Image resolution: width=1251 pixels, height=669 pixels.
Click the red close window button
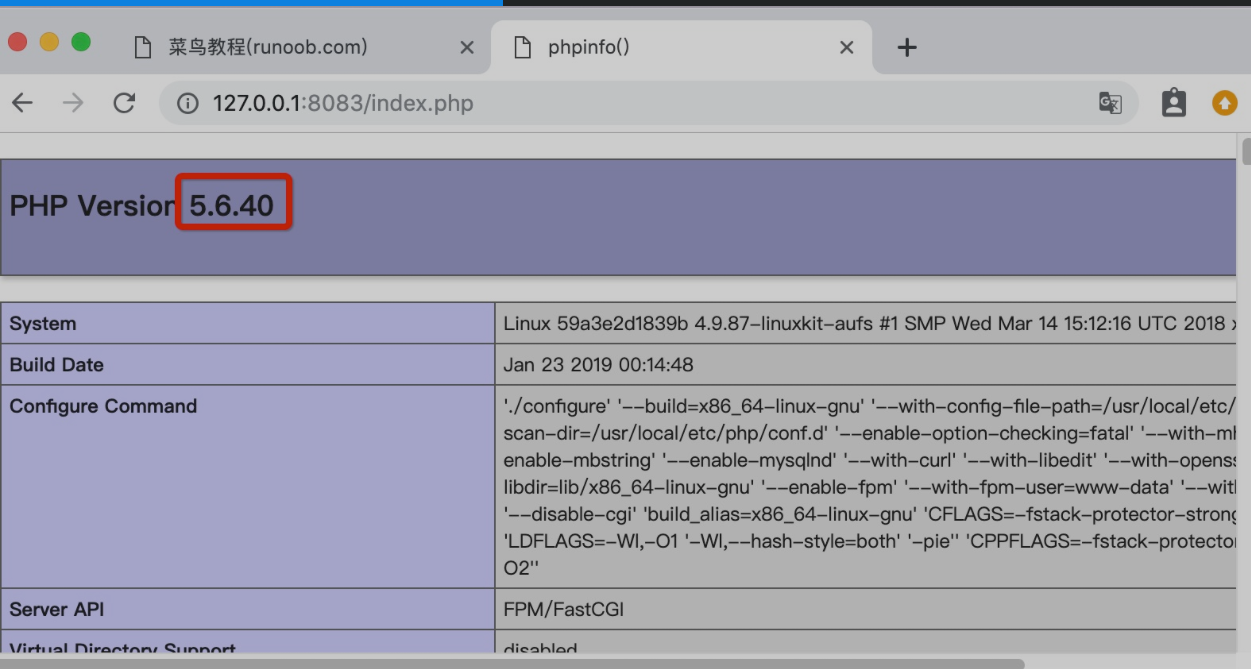point(17,42)
